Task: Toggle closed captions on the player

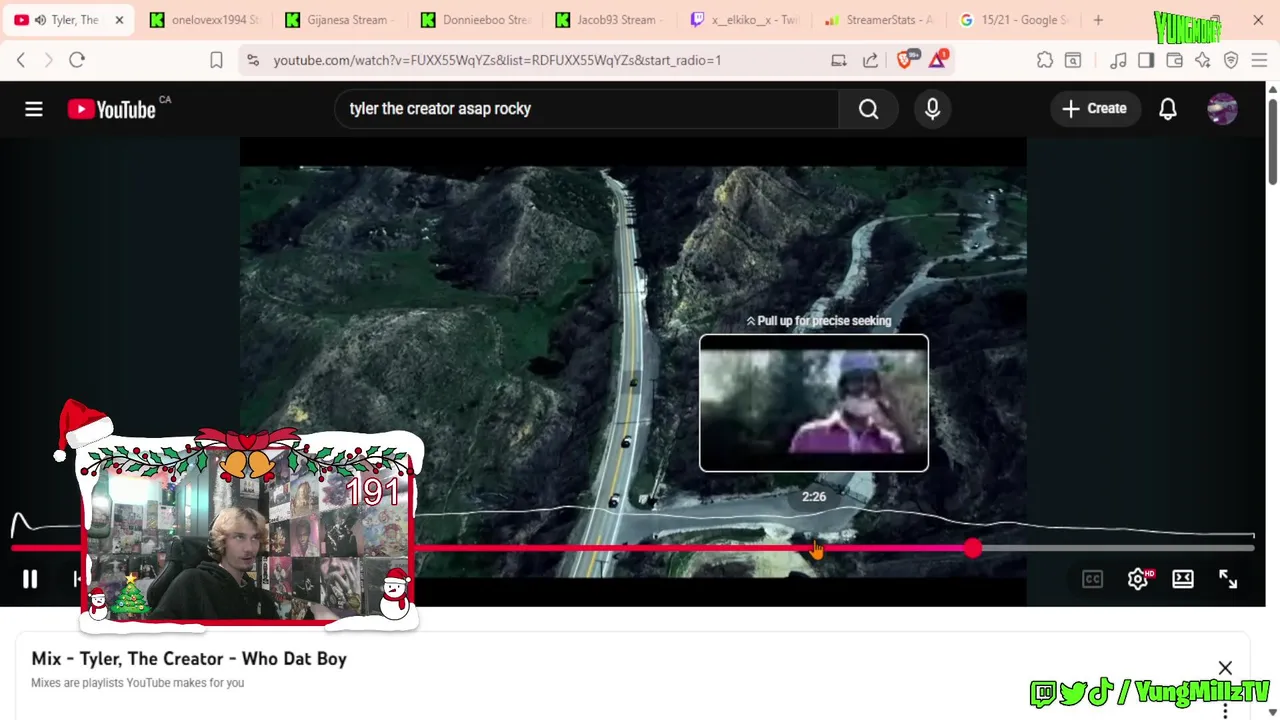Action: [x=1092, y=579]
